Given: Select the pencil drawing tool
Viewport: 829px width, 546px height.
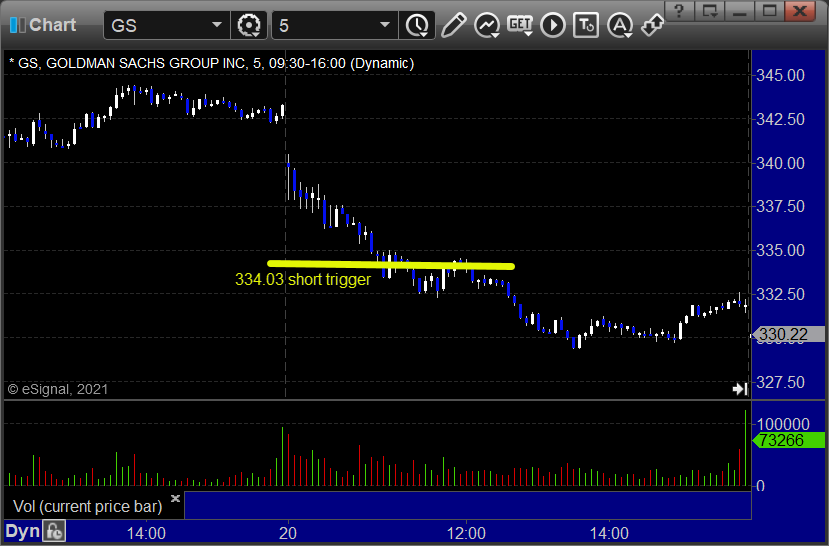Looking at the screenshot, I should click(x=453, y=25).
